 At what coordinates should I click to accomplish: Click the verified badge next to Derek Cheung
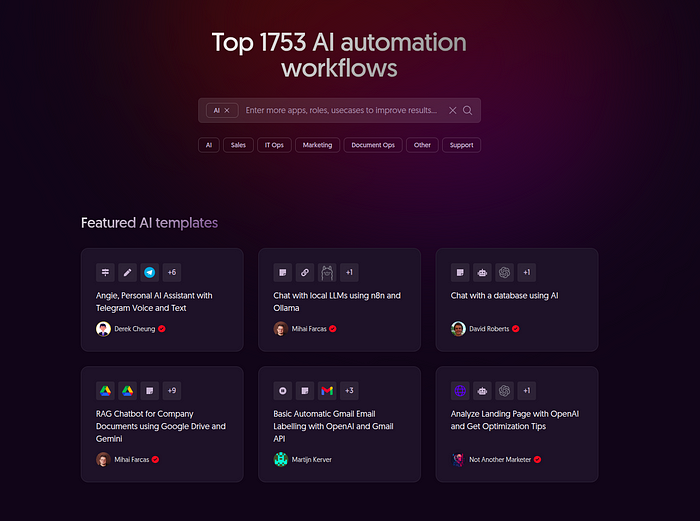(162, 329)
